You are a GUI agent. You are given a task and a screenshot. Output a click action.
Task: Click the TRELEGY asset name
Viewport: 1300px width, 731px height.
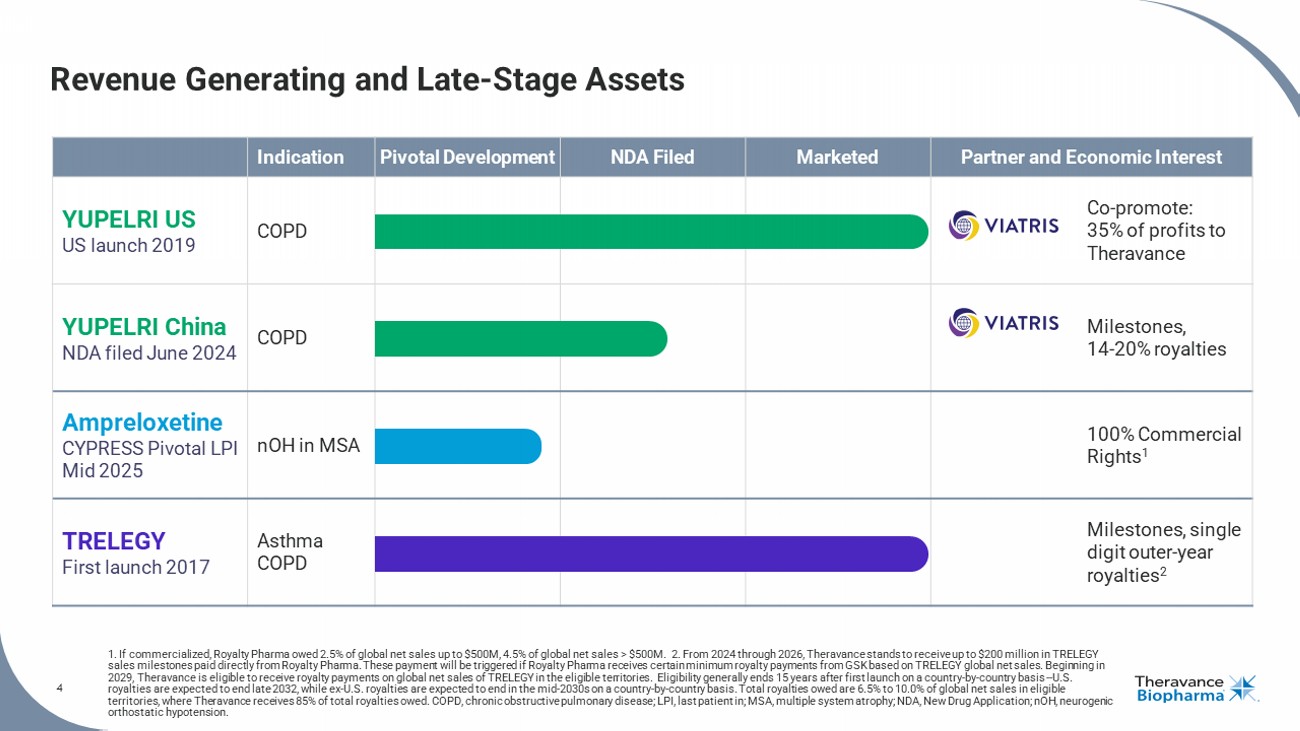coord(114,541)
